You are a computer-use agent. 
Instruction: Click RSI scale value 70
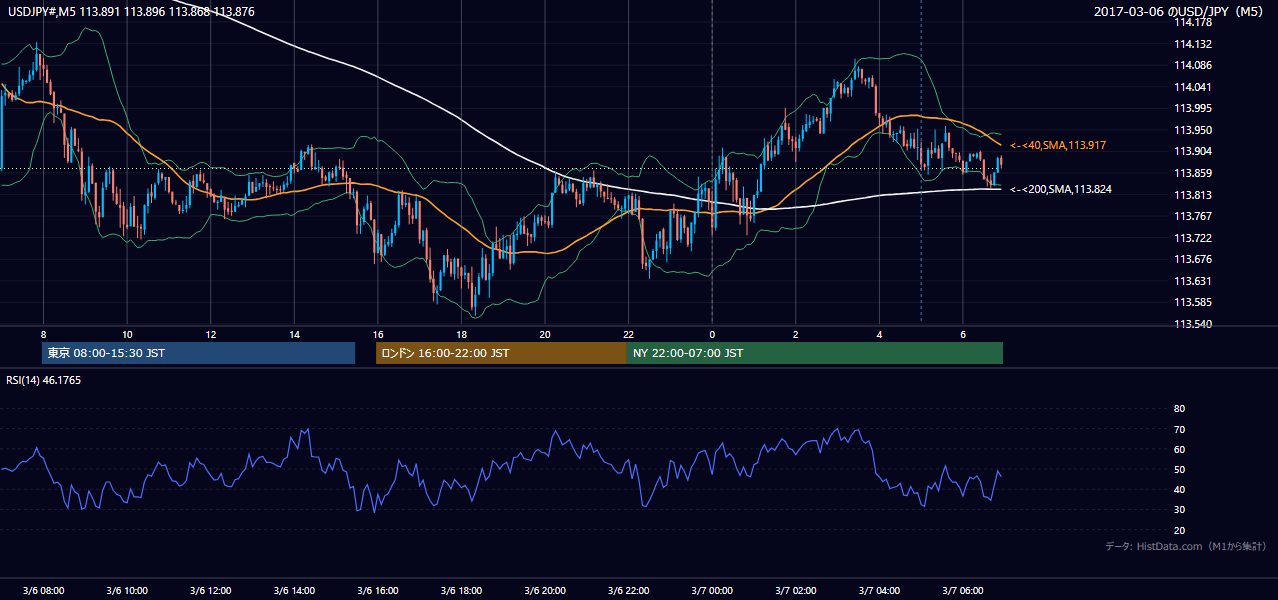[x=1180, y=429]
